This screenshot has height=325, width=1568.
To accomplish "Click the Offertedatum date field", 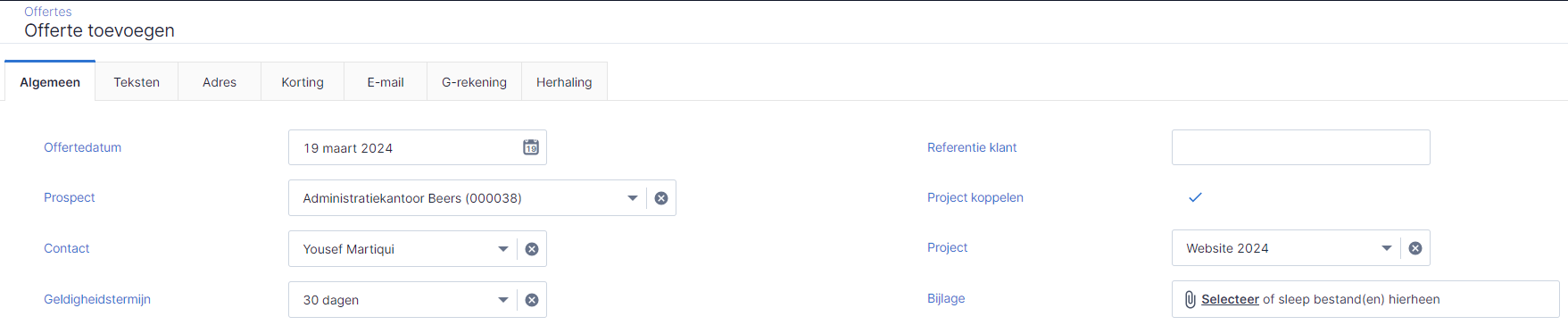I will [417, 147].
